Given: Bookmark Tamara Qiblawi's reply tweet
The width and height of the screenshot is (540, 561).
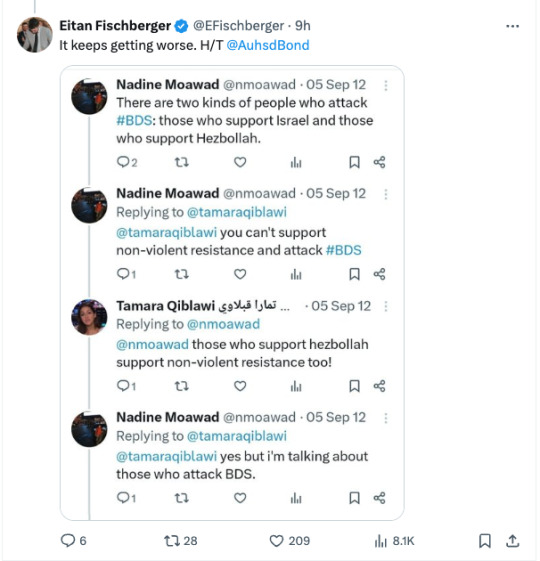Looking at the screenshot, I should tap(354, 386).
